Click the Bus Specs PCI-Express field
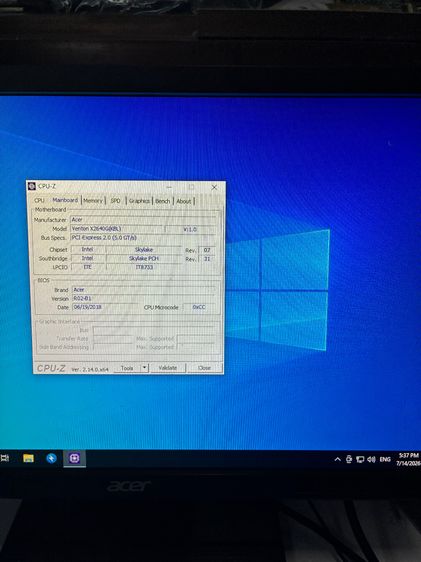The width and height of the screenshot is (421, 562). click(x=143, y=238)
